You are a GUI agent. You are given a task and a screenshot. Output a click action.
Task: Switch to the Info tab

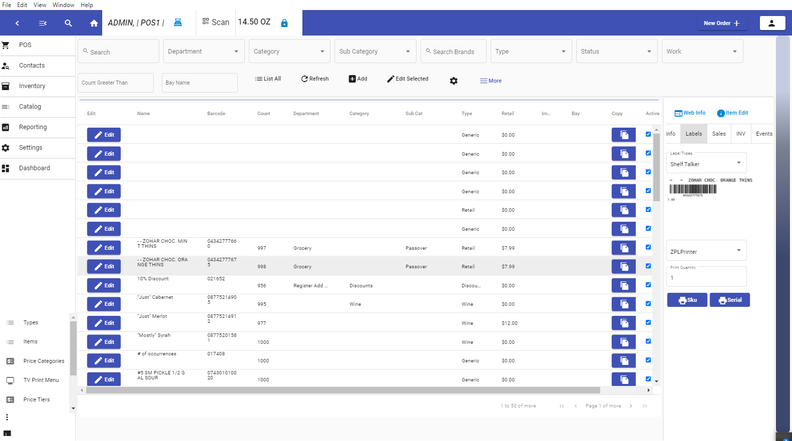[x=671, y=134]
